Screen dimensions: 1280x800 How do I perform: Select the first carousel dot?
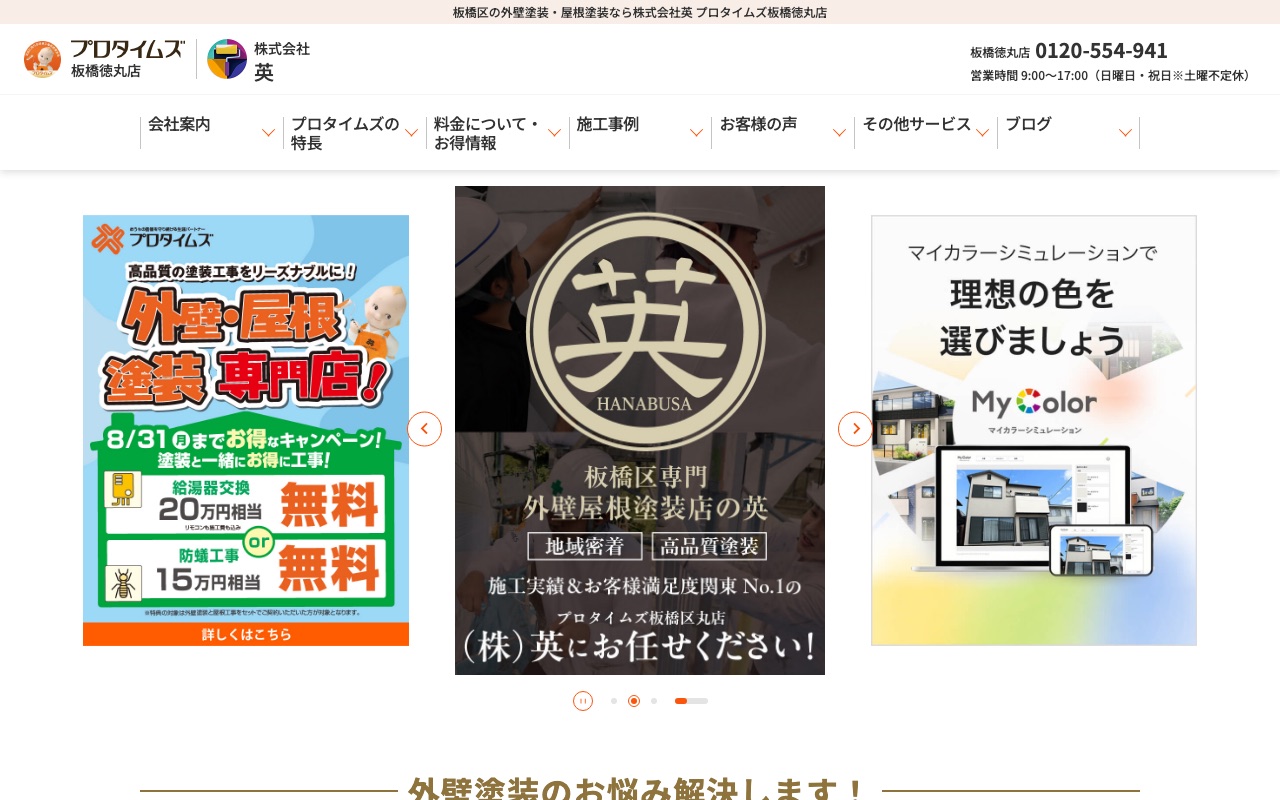(614, 701)
